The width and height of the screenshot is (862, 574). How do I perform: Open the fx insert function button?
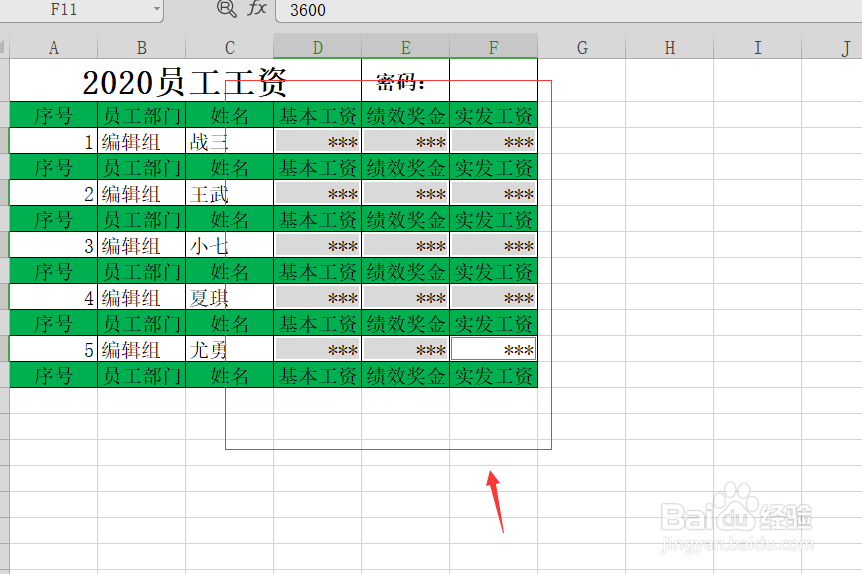click(x=257, y=9)
